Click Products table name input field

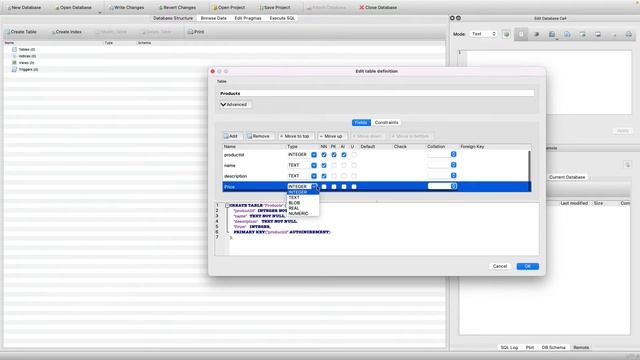click(x=376, y=93)
